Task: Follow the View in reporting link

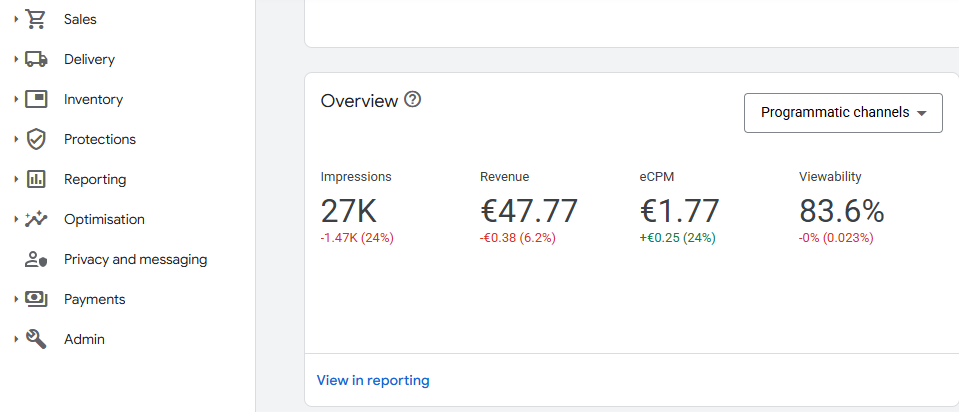Action: [x=373, y=380]
